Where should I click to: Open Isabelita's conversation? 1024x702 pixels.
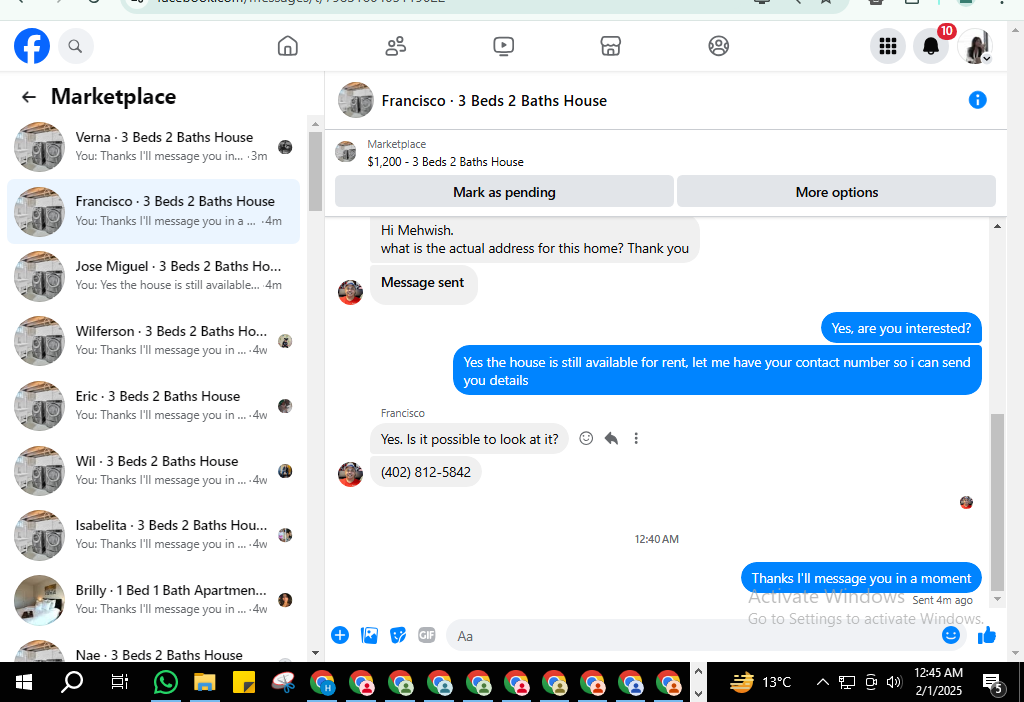click(x=153, y=535)
